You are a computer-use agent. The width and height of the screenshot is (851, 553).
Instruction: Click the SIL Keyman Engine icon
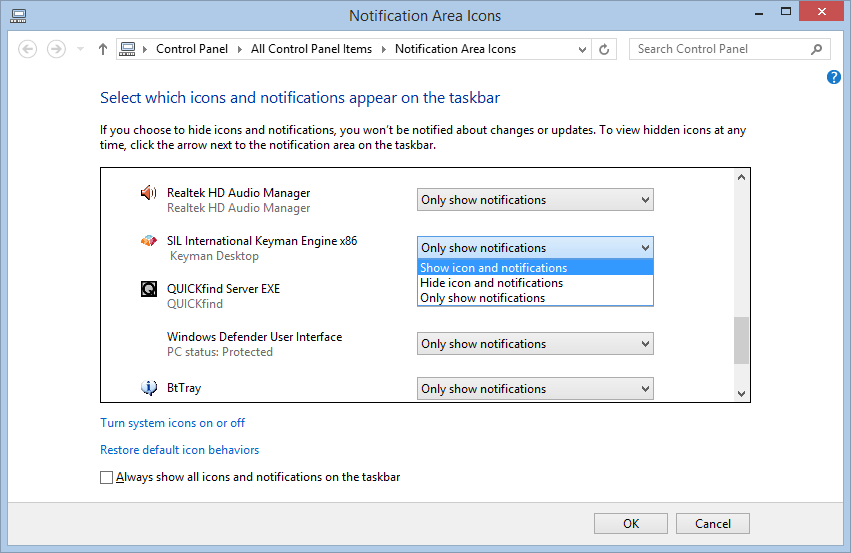[149, 240]
